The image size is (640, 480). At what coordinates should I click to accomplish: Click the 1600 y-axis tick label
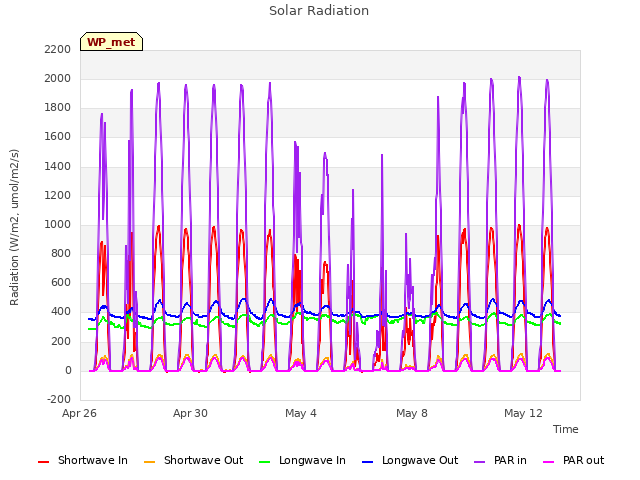point(58,137)
